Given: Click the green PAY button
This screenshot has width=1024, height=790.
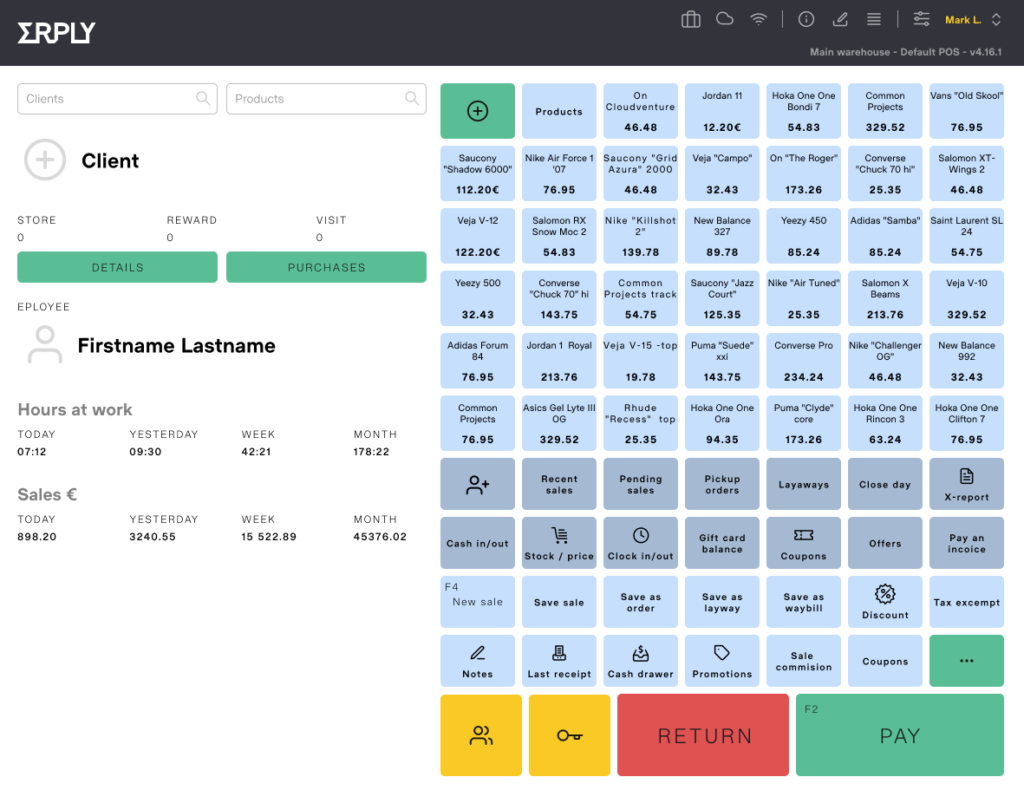Looking at the screenshot, I should tap(899, 735).
